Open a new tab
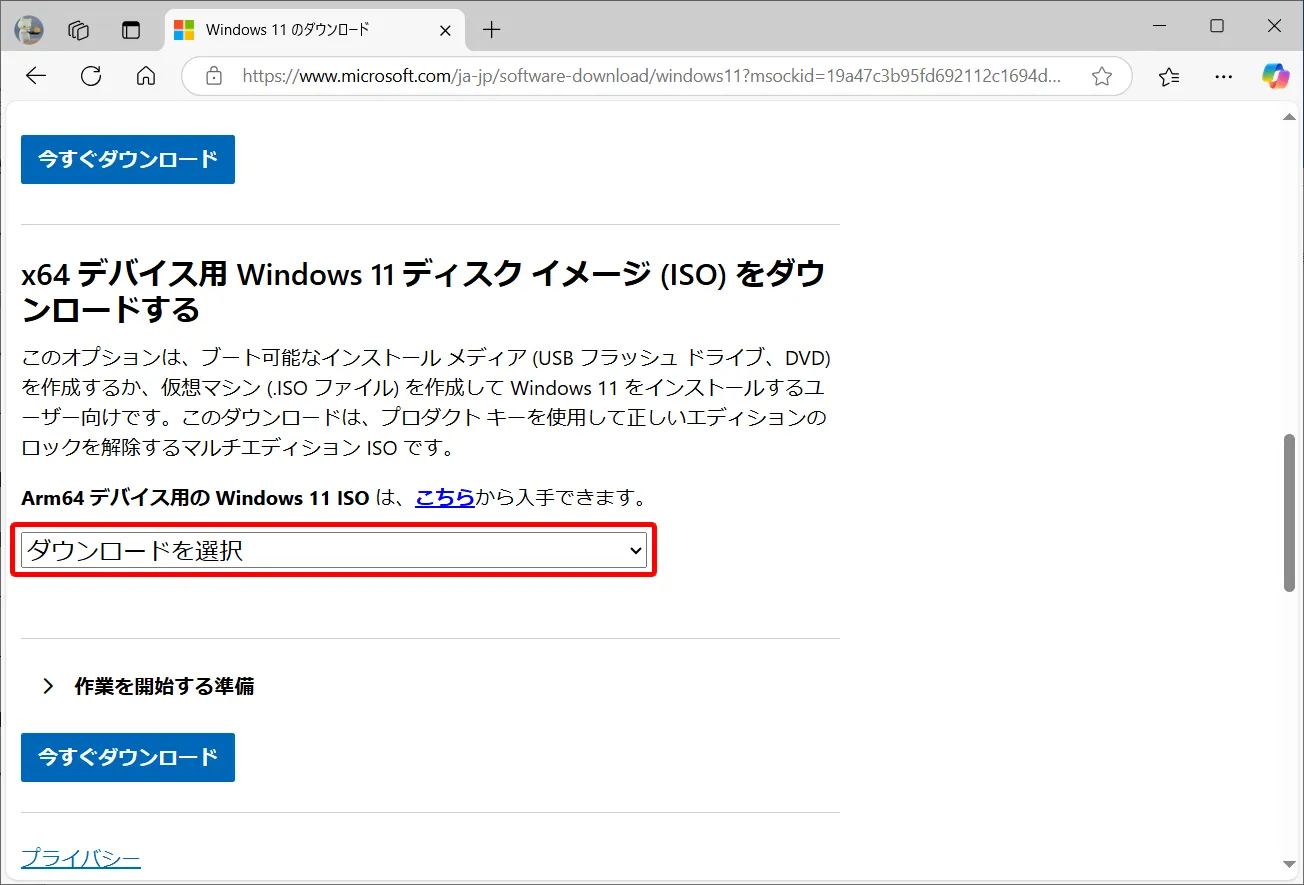 click(x=491, y=30)
